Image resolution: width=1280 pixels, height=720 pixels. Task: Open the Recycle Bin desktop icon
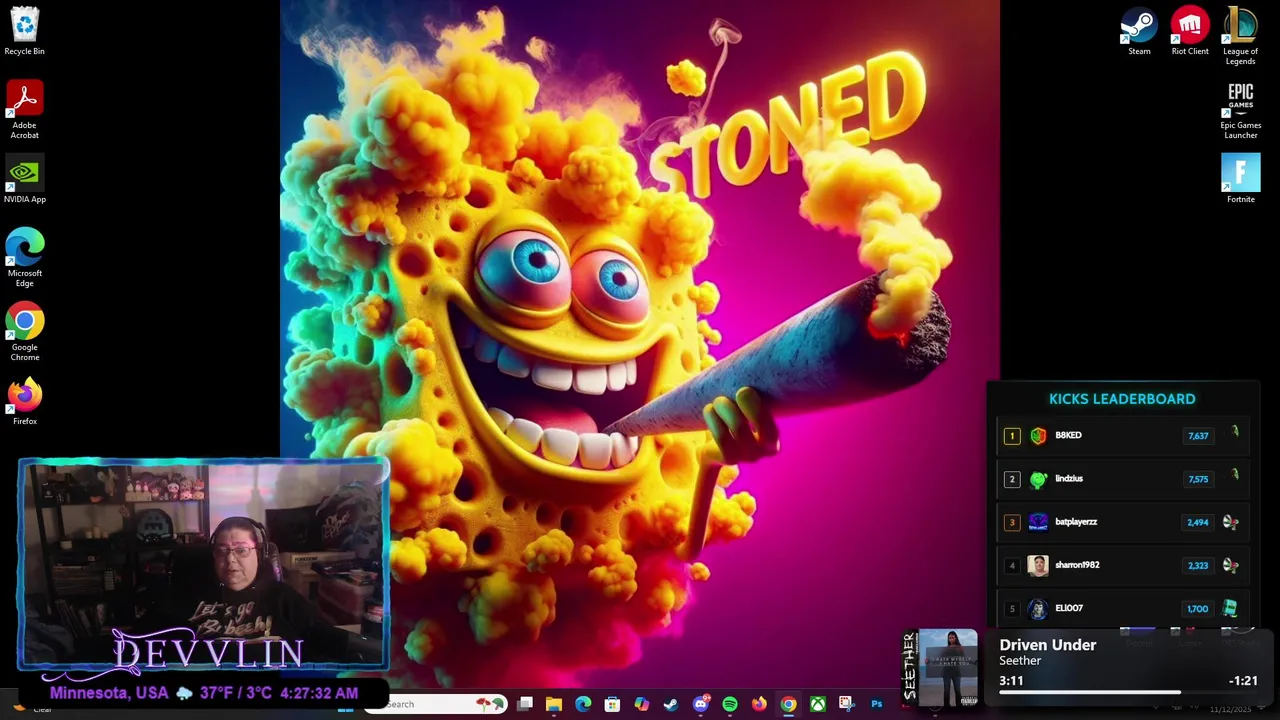click(24, 30)
